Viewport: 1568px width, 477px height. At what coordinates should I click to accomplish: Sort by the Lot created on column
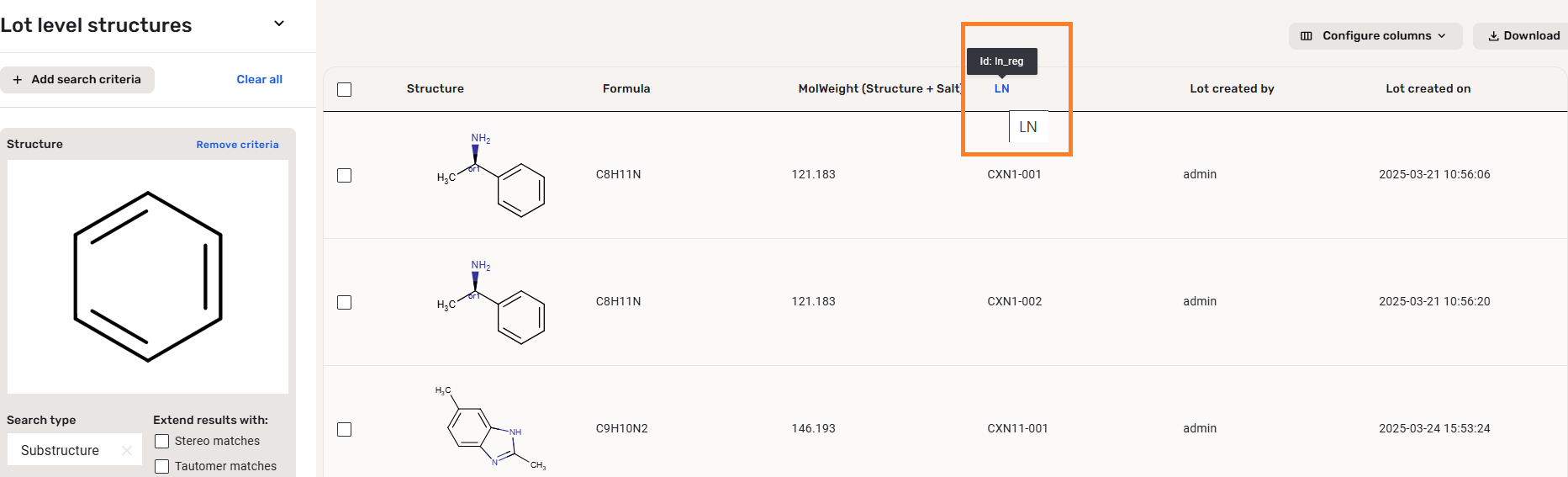click(x=1428, y=89)
